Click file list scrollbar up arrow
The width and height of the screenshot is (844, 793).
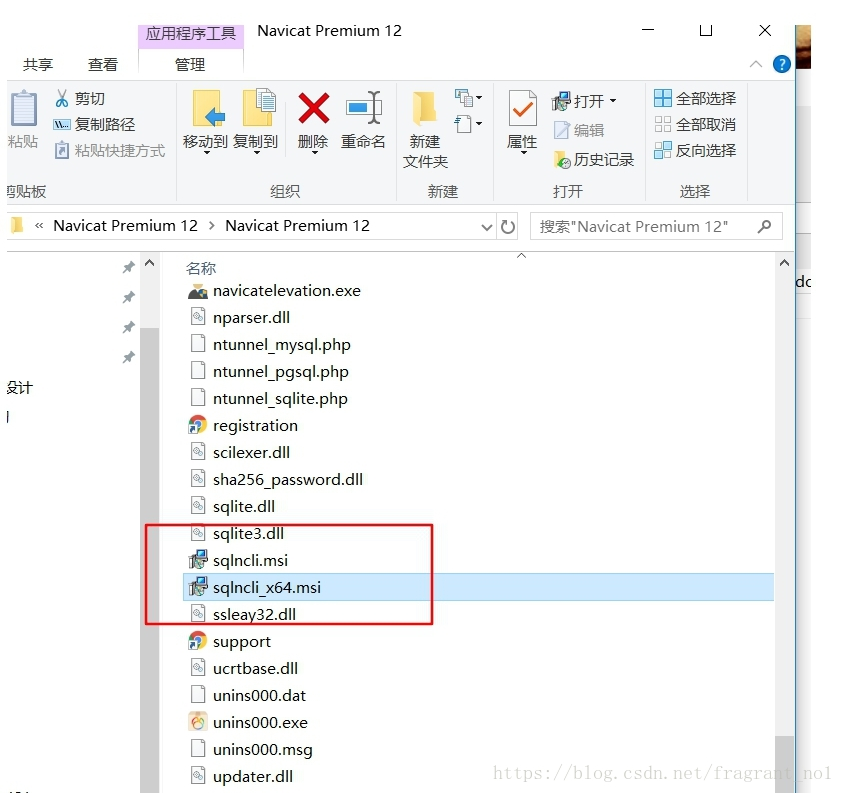click(x=784, y=263)
